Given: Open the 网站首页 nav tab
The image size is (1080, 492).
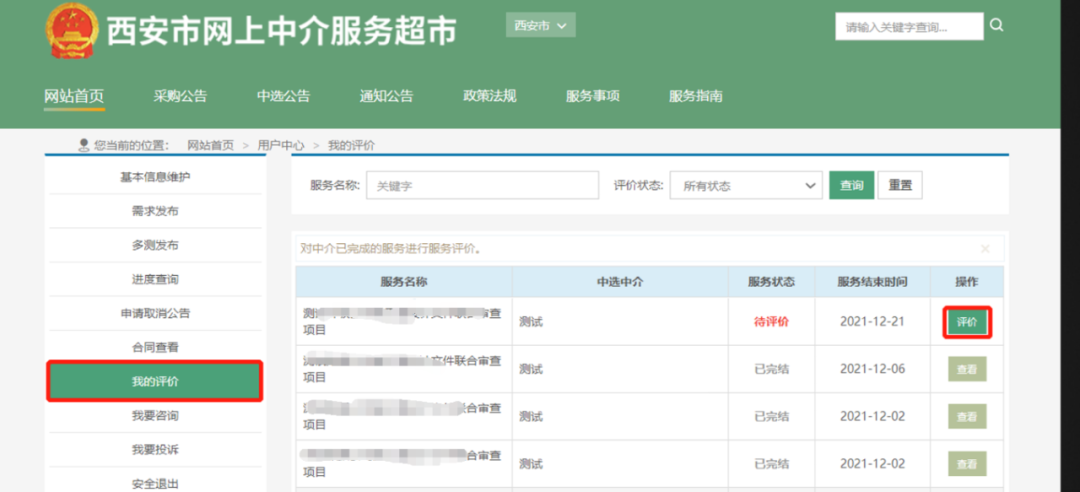Looking at the screenshot, I should click(74, 96).
